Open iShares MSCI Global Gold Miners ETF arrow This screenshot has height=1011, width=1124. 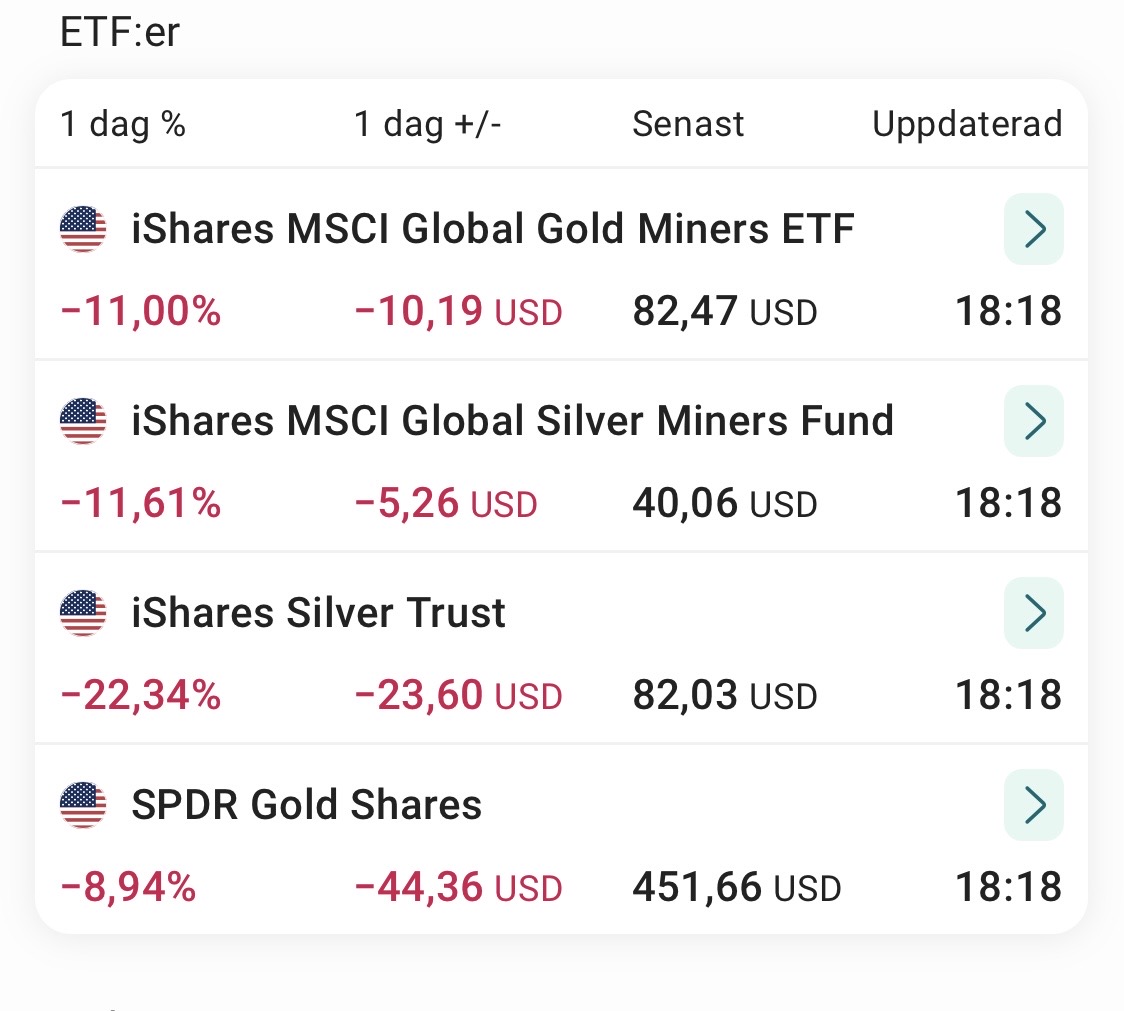point(1033,230)
